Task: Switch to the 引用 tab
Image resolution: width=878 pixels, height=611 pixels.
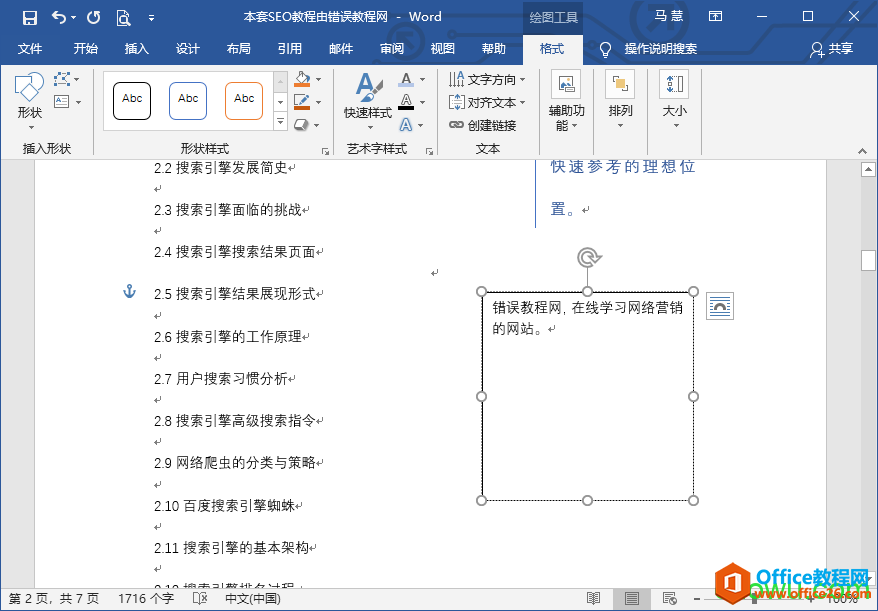Action: coord(289,49)
